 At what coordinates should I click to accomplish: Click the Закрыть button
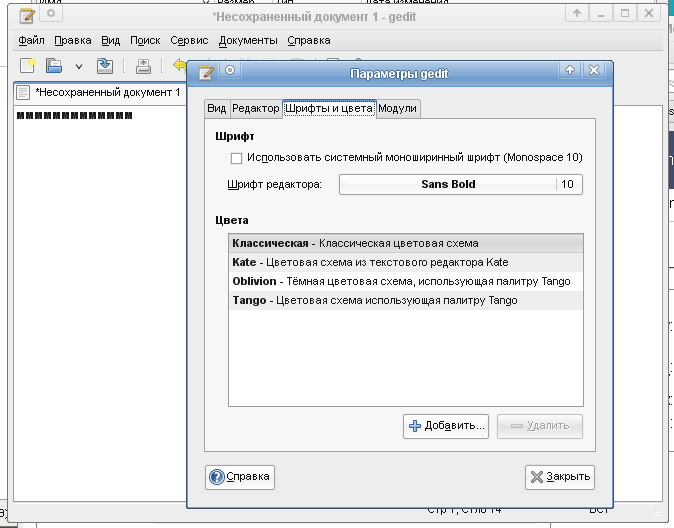pos(560,477)
